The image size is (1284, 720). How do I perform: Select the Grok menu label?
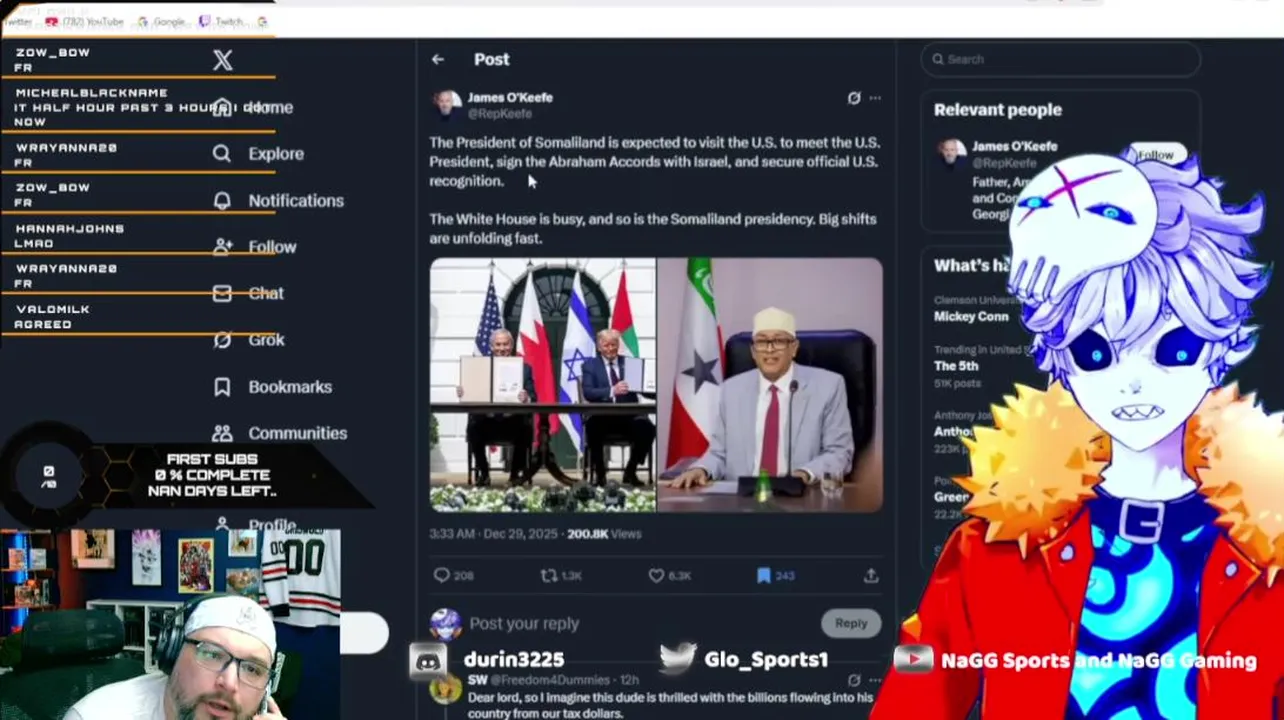[x=267, y=340]
